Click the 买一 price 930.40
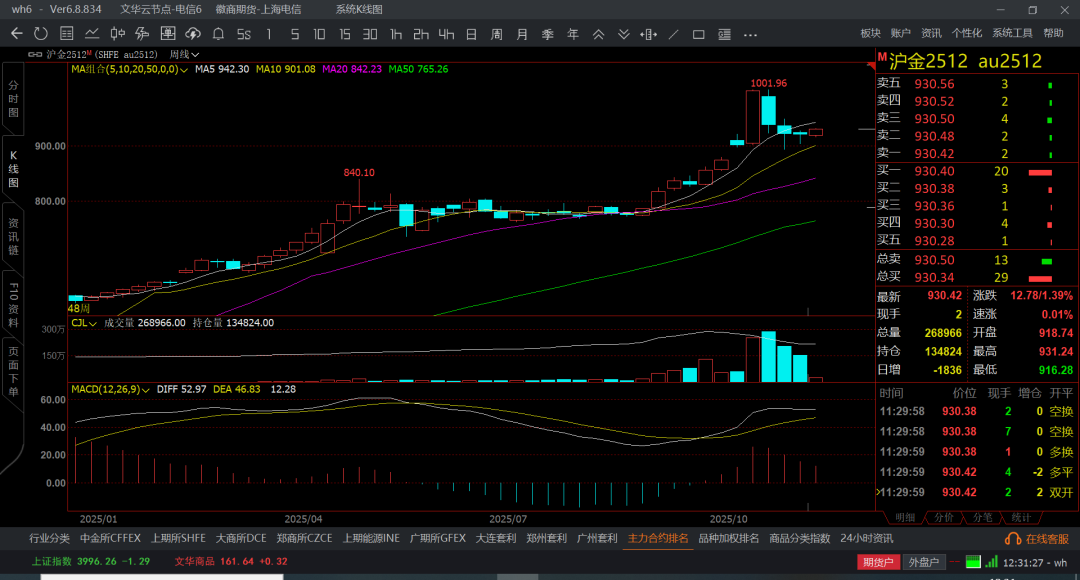This screenshot has height=580, width=1080. tap(934, 171)
